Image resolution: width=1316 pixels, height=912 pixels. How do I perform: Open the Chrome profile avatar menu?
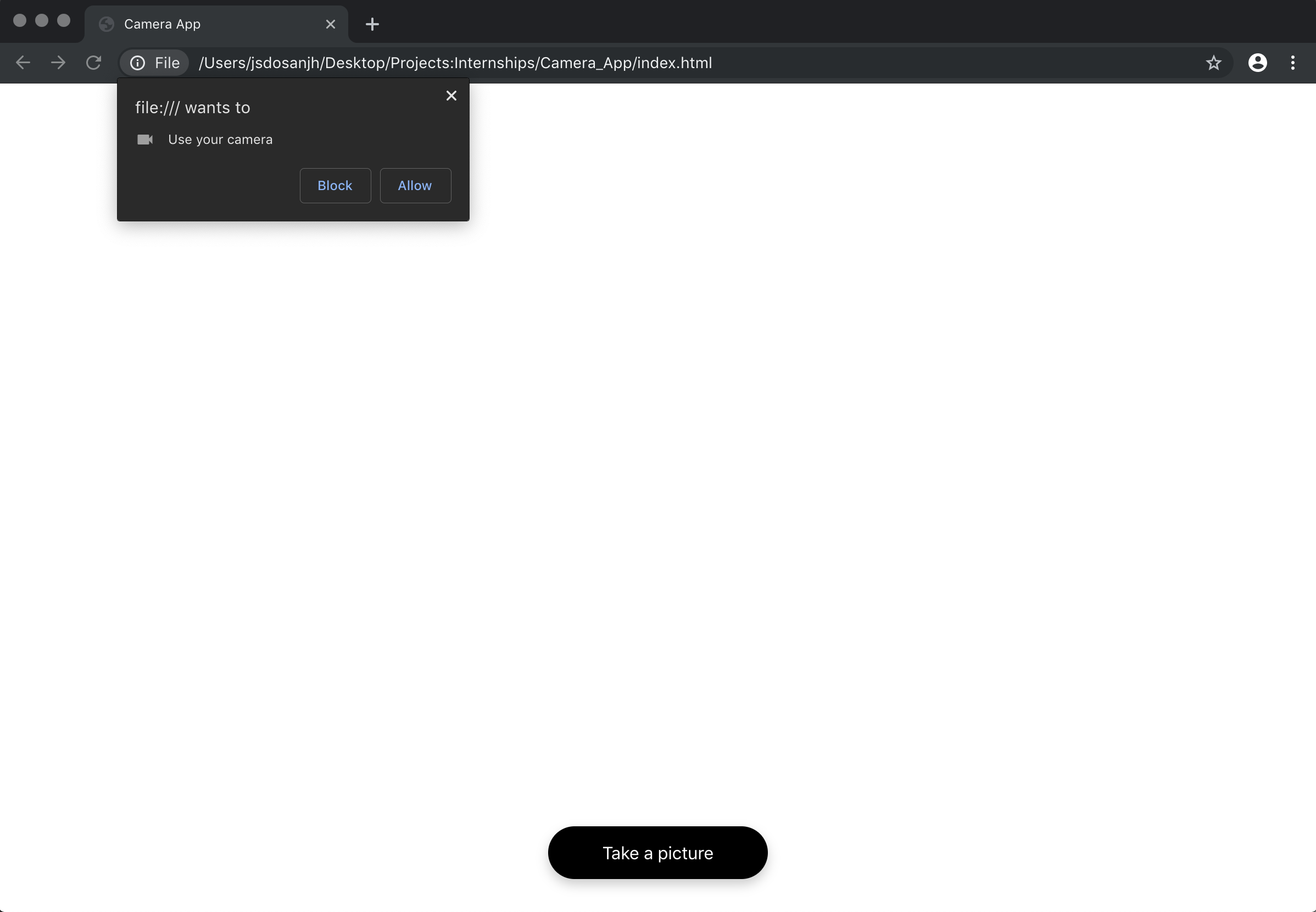pyautogui.click(x=1257, y=63)
